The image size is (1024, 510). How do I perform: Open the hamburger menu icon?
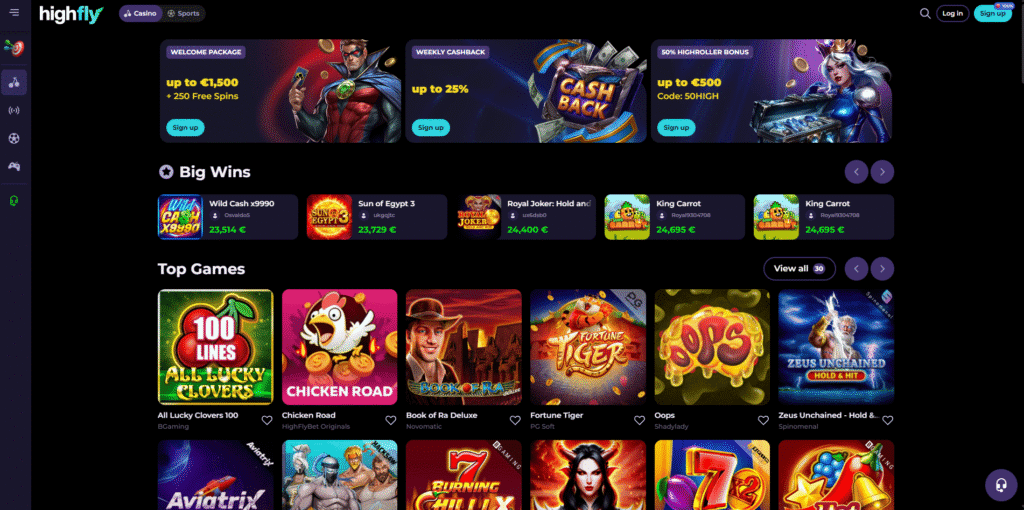point(14,12)
